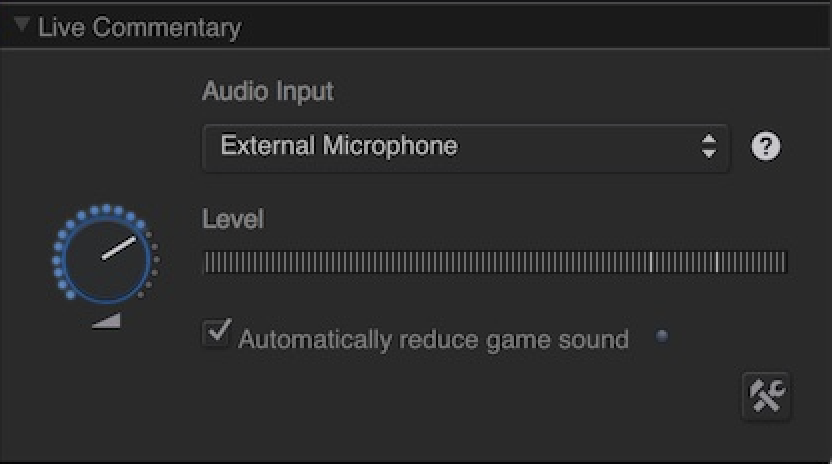Image resolution: width=832 pixels, height=464 pixels.
Task: Click the 'Automatically reduce game sound' label
Action: (433, 340)
